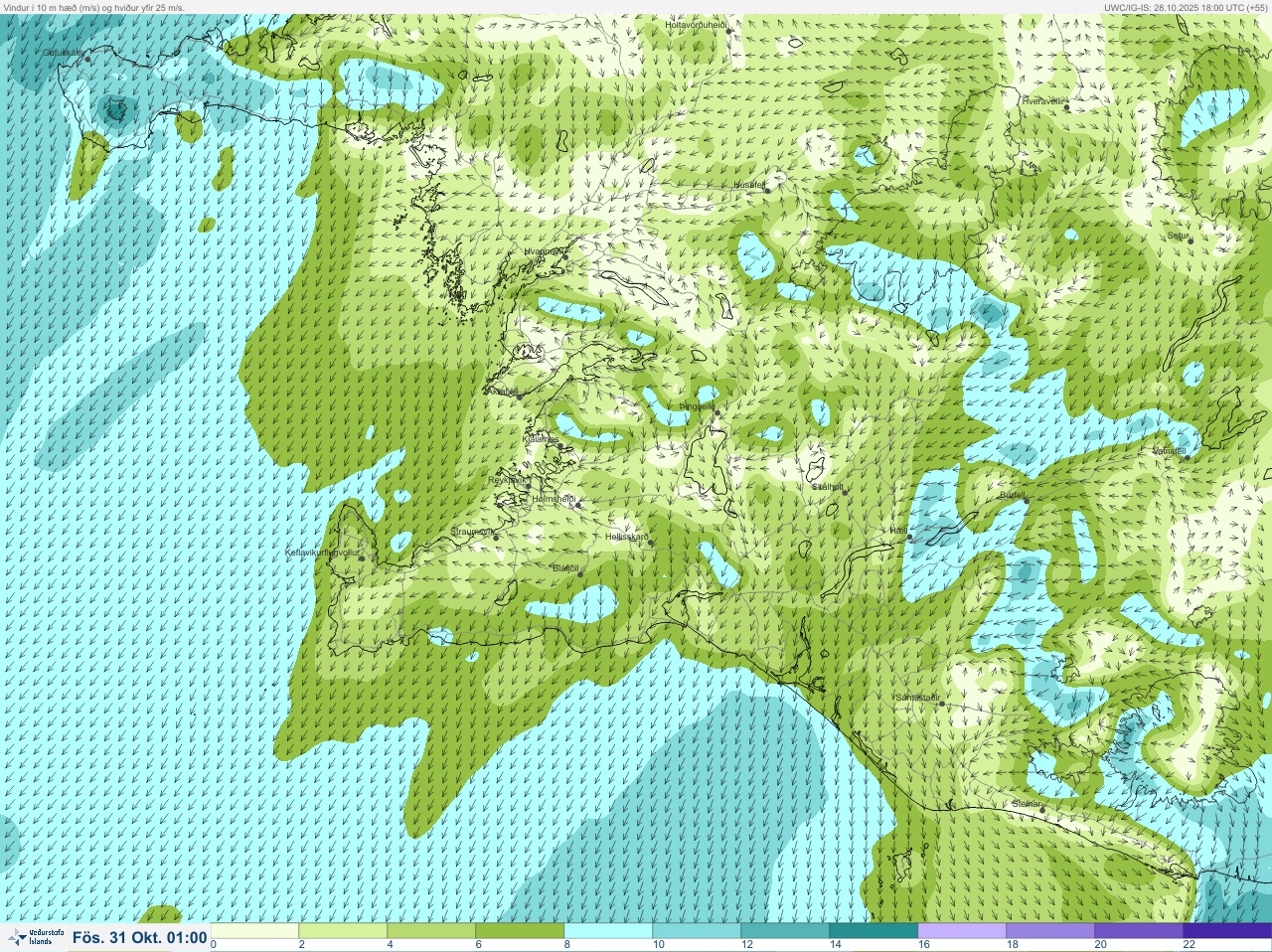Viewport: 1272px width, 952px height.
Task: Click the Húsafell station label
Action: [x=750, y=185]
